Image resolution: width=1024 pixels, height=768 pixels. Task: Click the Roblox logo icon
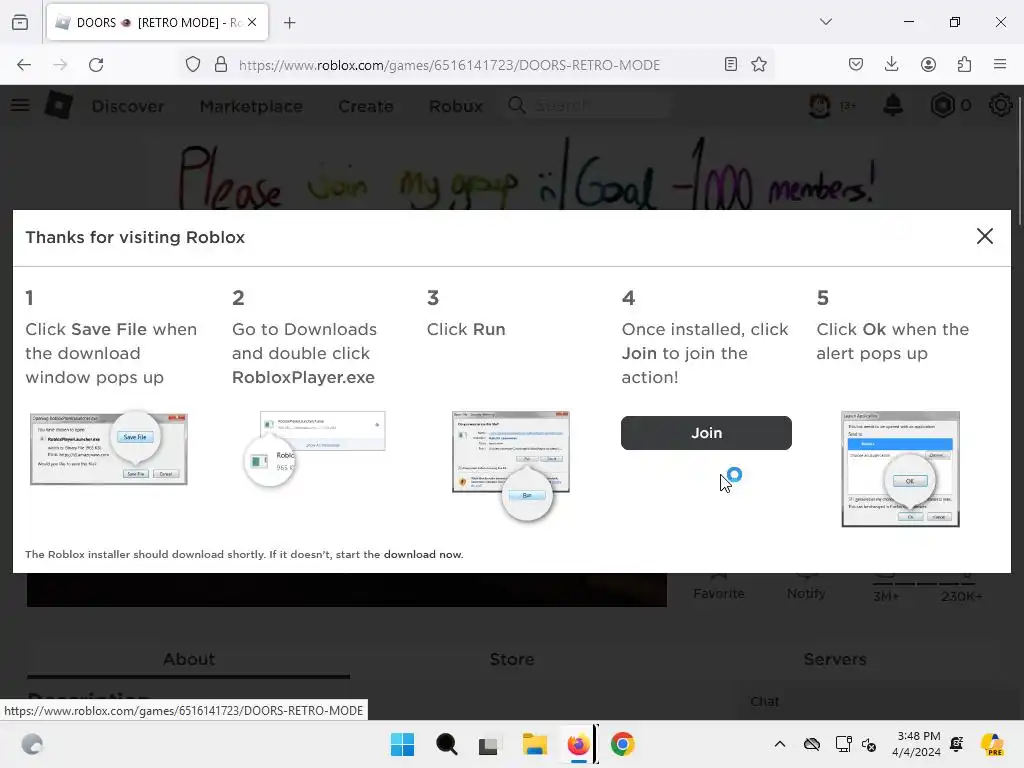59,105
